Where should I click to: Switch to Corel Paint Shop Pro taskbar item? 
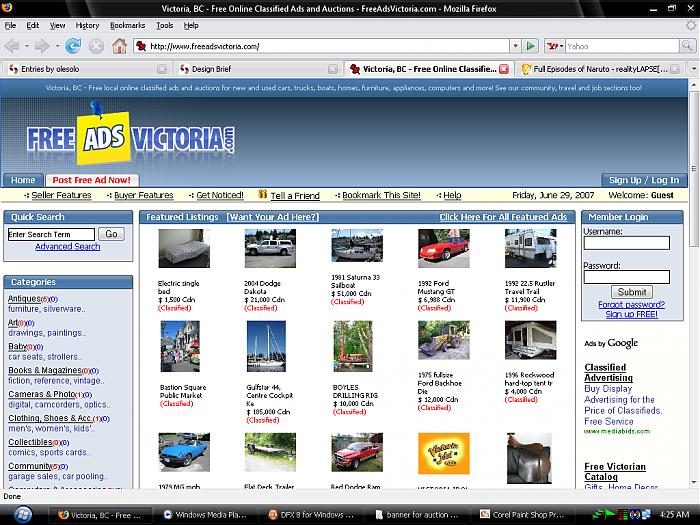[522, 515]
